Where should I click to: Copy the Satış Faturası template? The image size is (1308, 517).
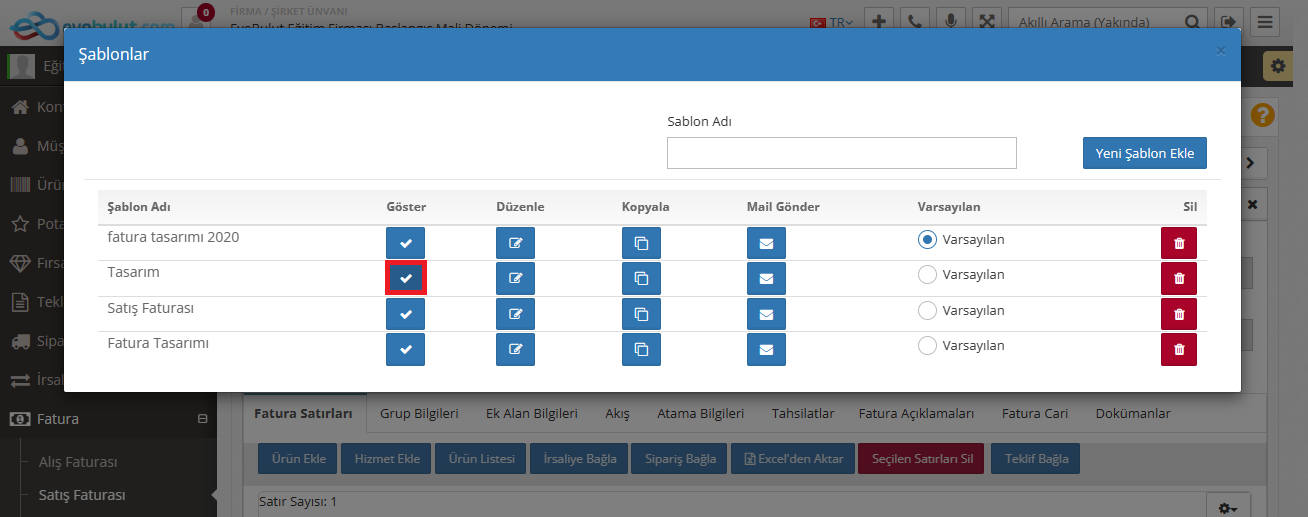coord(641,314)
